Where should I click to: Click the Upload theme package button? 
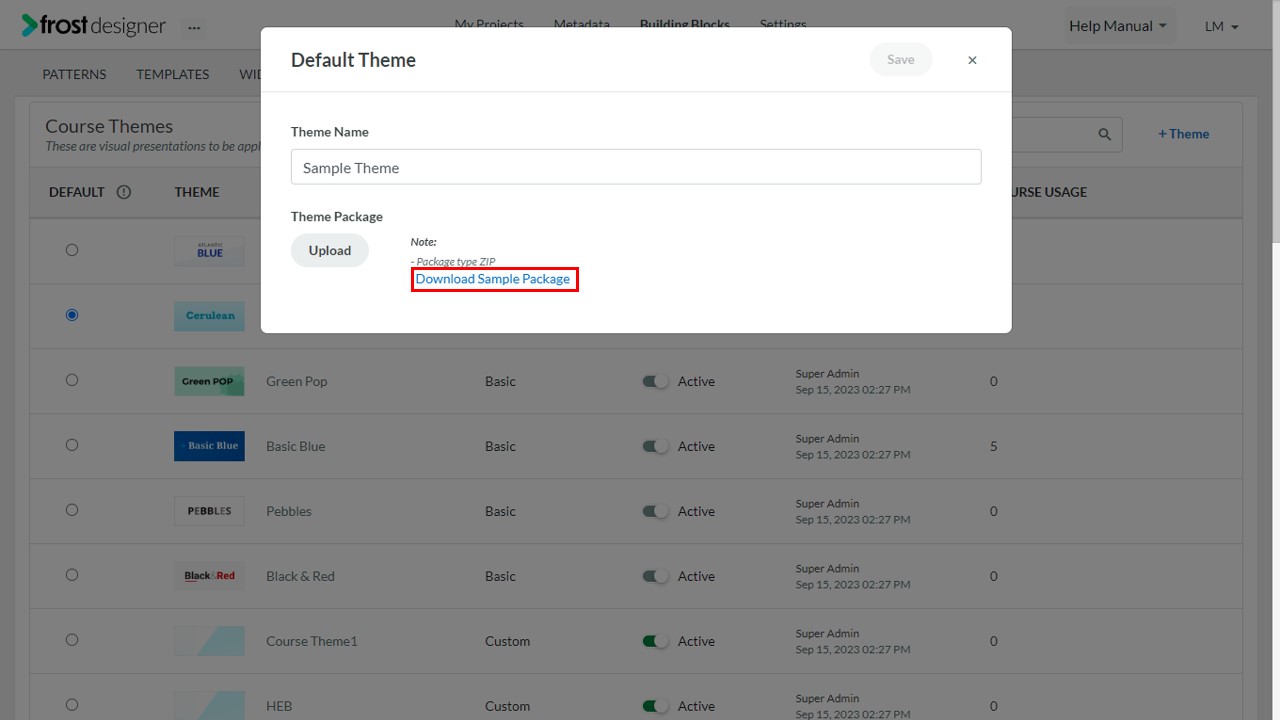pos(330,251)
